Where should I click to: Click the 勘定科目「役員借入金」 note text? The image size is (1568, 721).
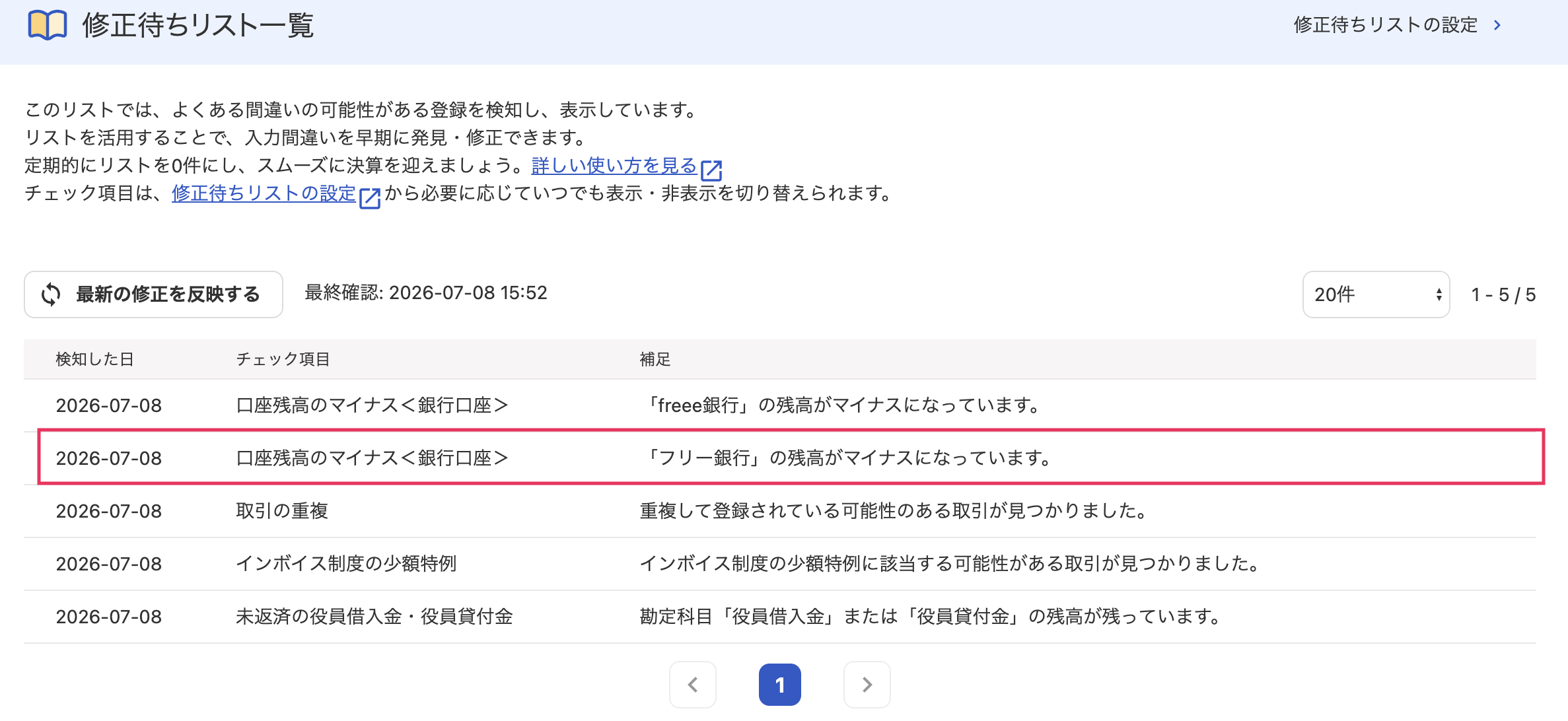pos(930,617)
